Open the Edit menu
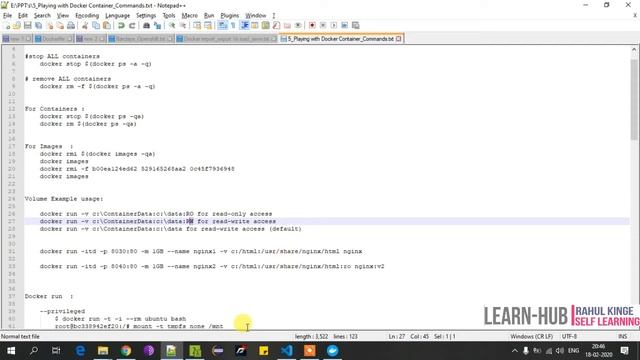640x360 pixels. [x=23, y=16]
